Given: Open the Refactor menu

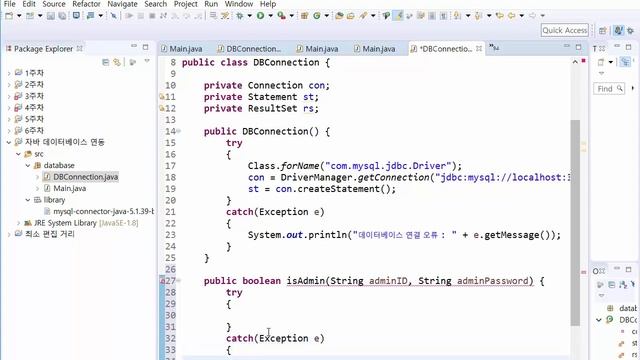Looking at the screenshot, I should click(x=86, y=4).
